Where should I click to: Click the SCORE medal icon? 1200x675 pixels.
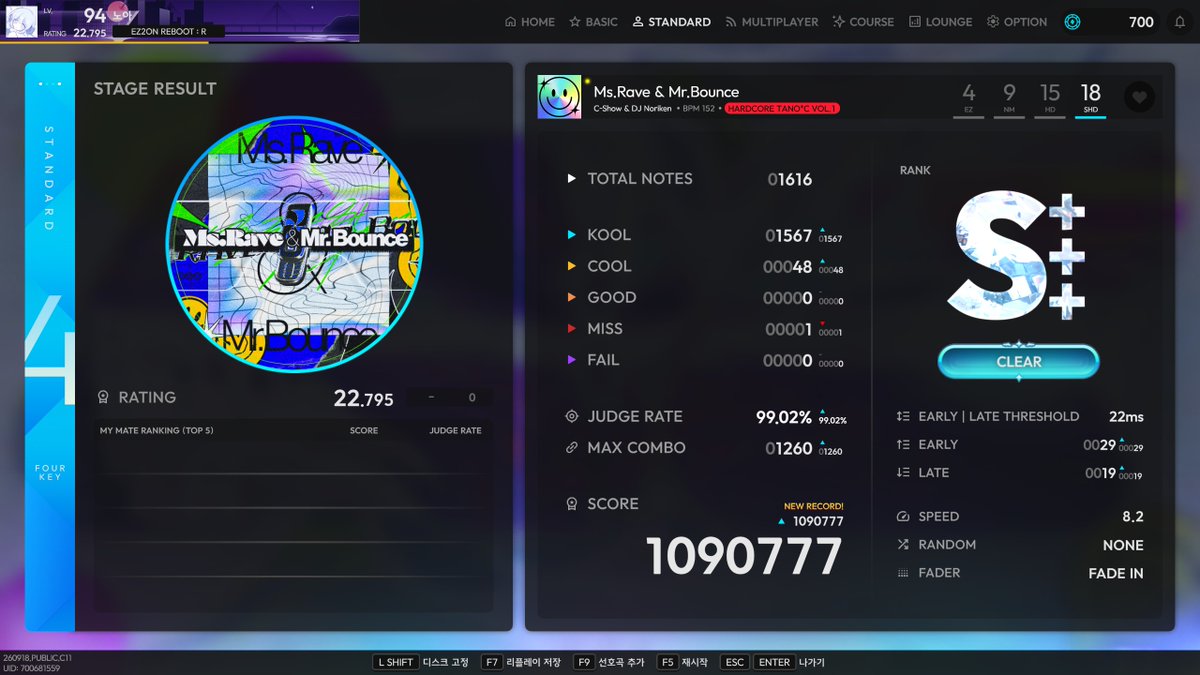click(x=572, y=504)
